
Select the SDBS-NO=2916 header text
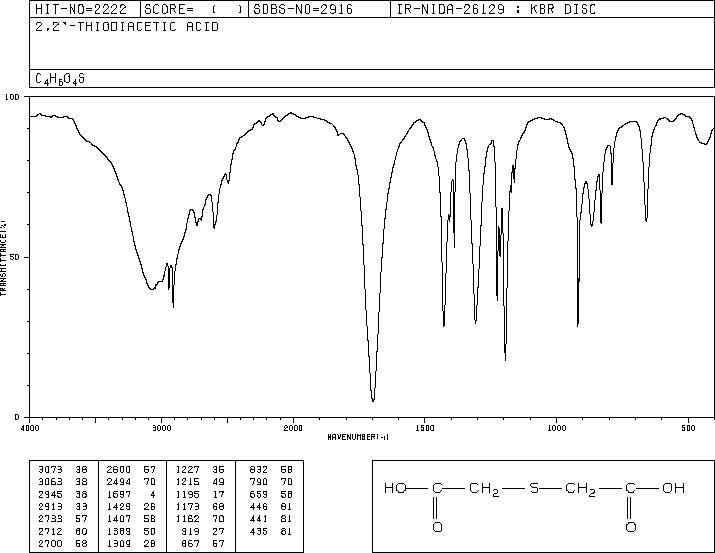[x=303, y=9]
